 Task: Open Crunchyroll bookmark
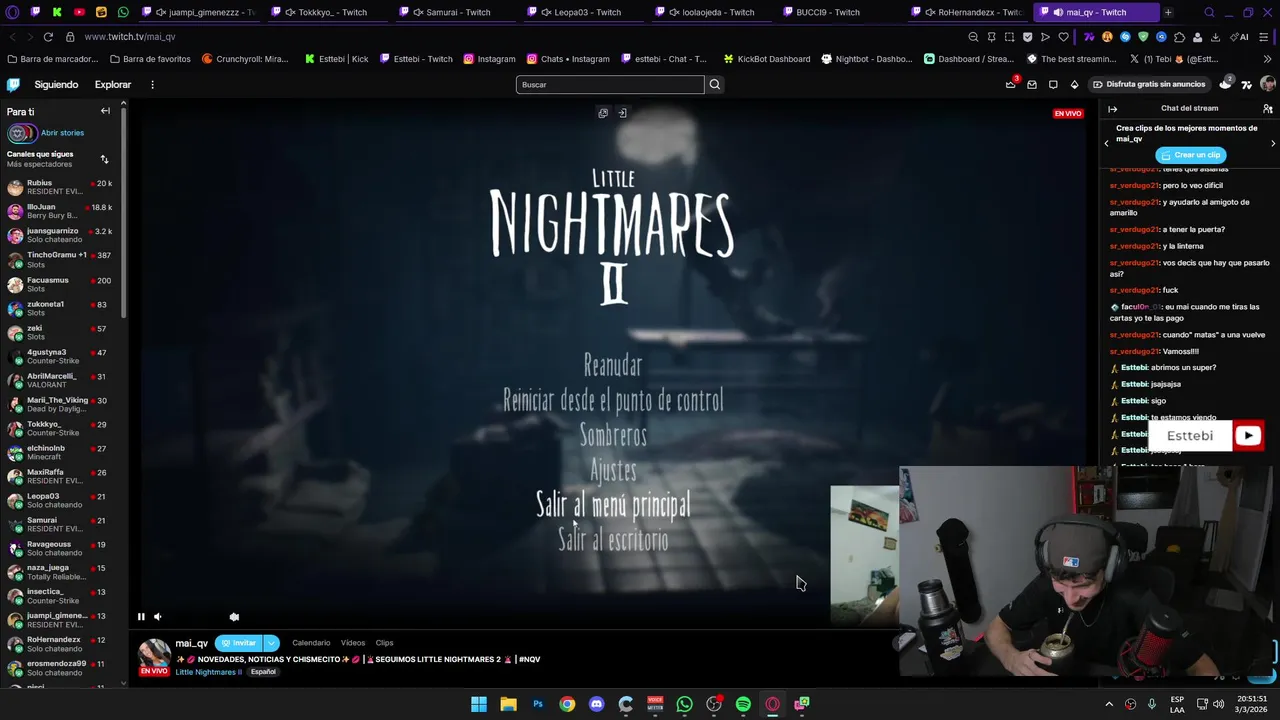pyautogui.click(x=245, y=59)
